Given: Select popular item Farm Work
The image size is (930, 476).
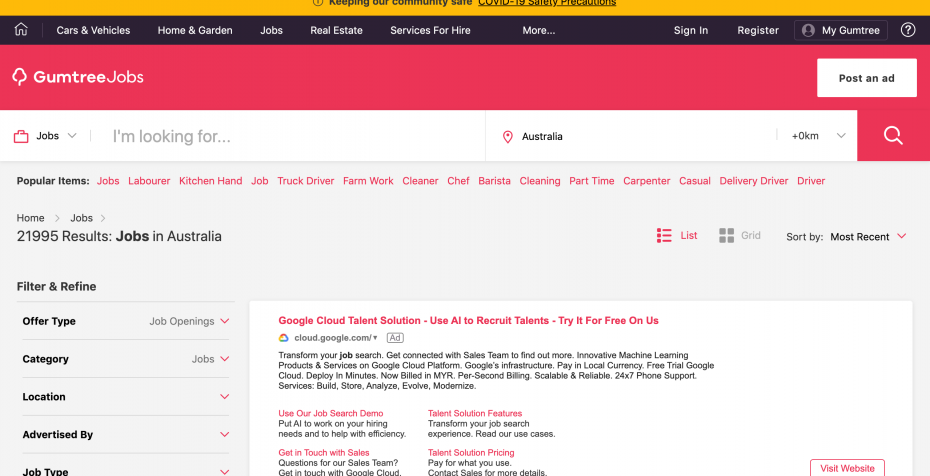Looking at the screenshot, I should (x=368, y=181).
